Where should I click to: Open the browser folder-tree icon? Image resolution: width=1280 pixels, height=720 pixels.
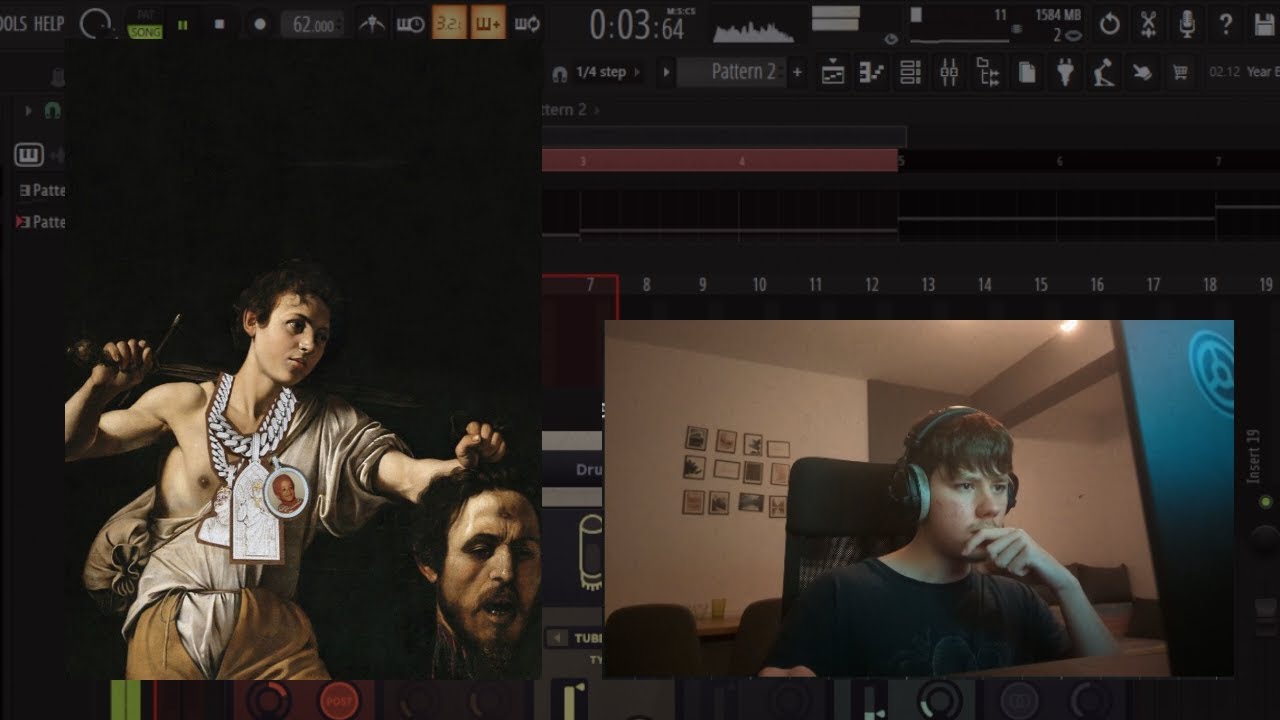point(988,72)
